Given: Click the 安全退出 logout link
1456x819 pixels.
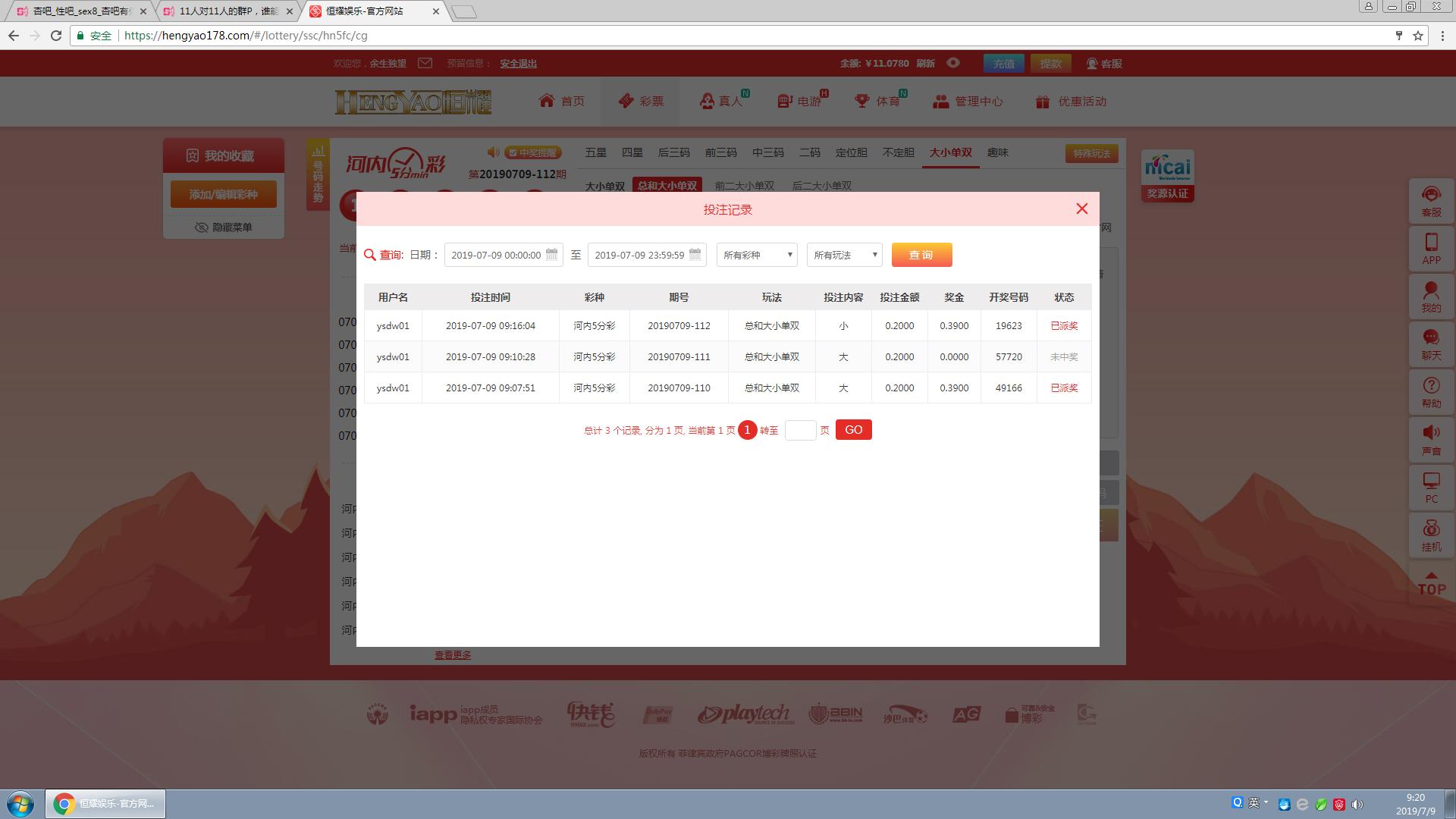Looking at the screenshot, I should click(518, 64).
